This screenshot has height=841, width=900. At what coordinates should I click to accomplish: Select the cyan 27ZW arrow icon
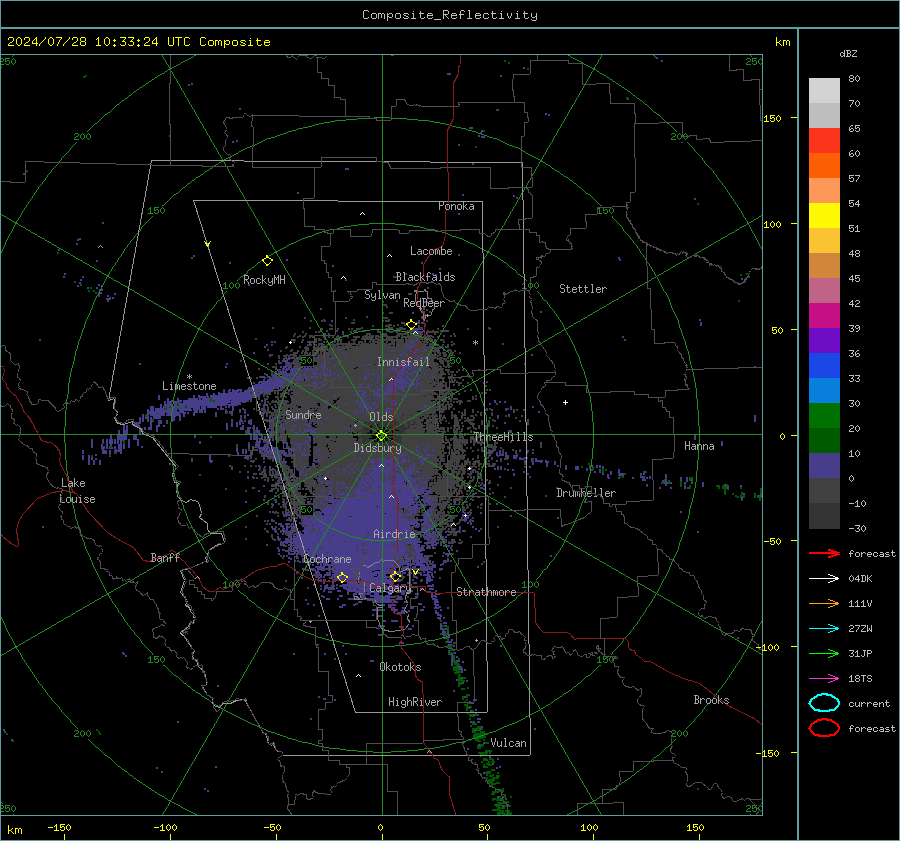point(824,629)
